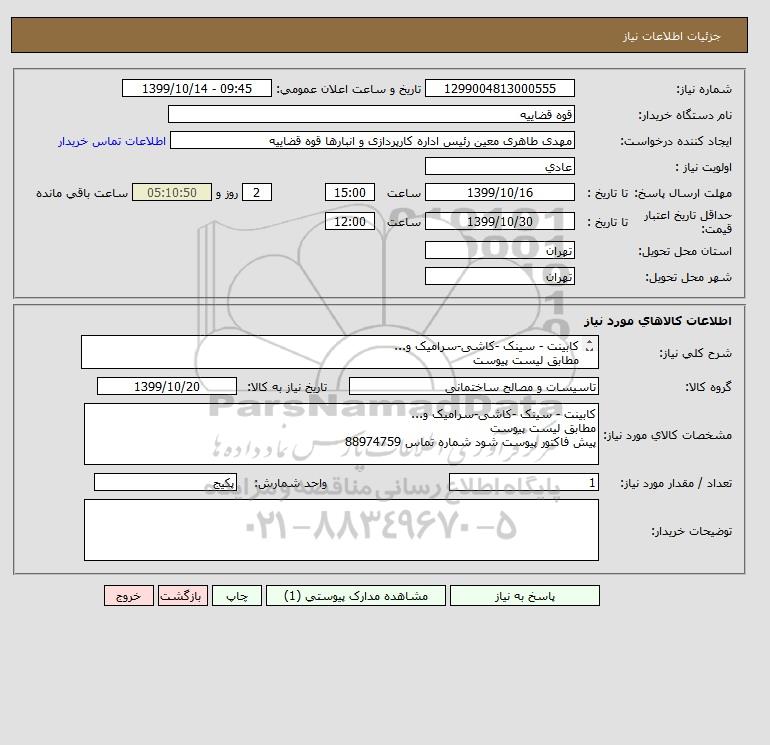Click the 'چاپ' print button
770x745 pixels.
[237, 596]
